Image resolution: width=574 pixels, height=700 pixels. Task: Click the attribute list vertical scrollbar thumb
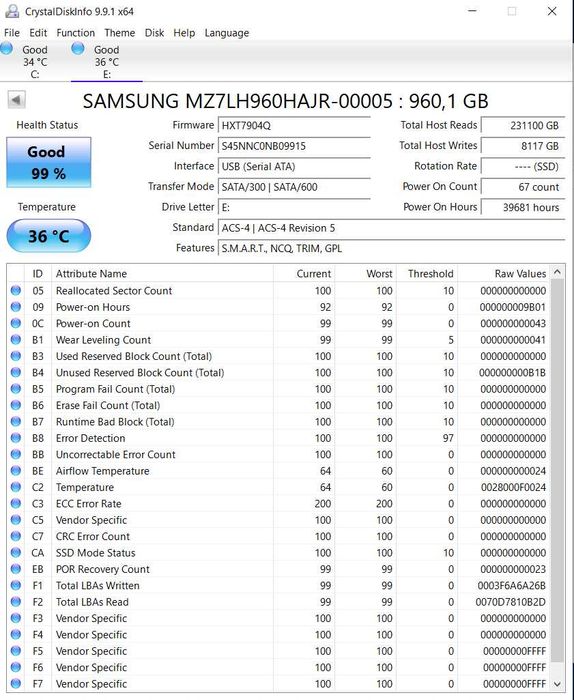(x=557, y=471)
